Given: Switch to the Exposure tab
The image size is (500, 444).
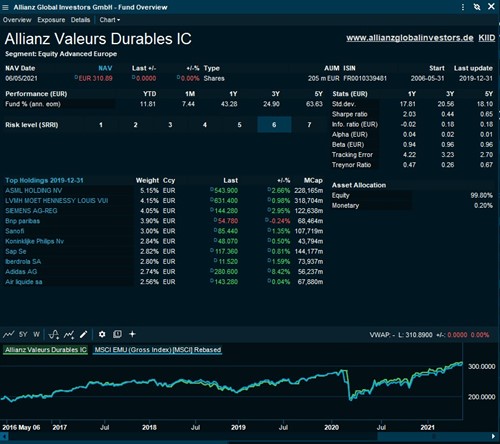Looking at the screenshot, I should pyautogui.click(x=51, y=20).
